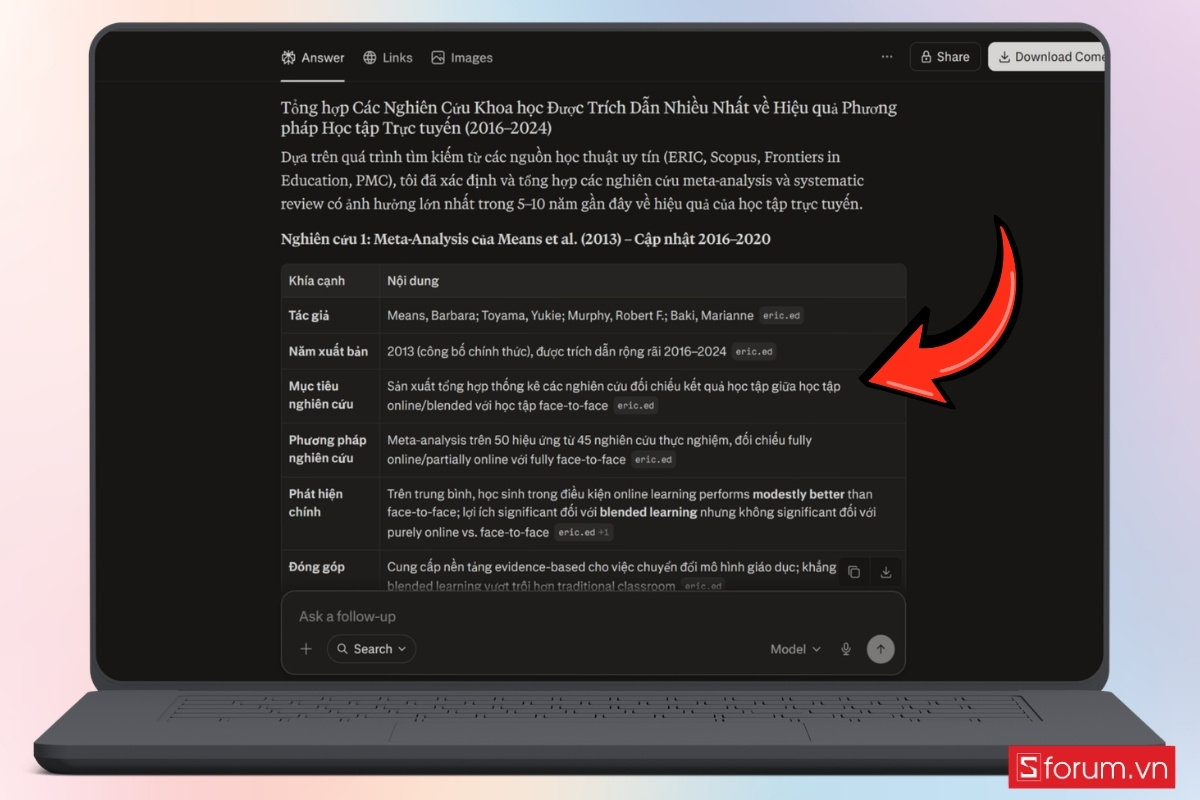Click the Download Comet button
Viewport: 1200px width, 800px height.
click(1048, 57)
